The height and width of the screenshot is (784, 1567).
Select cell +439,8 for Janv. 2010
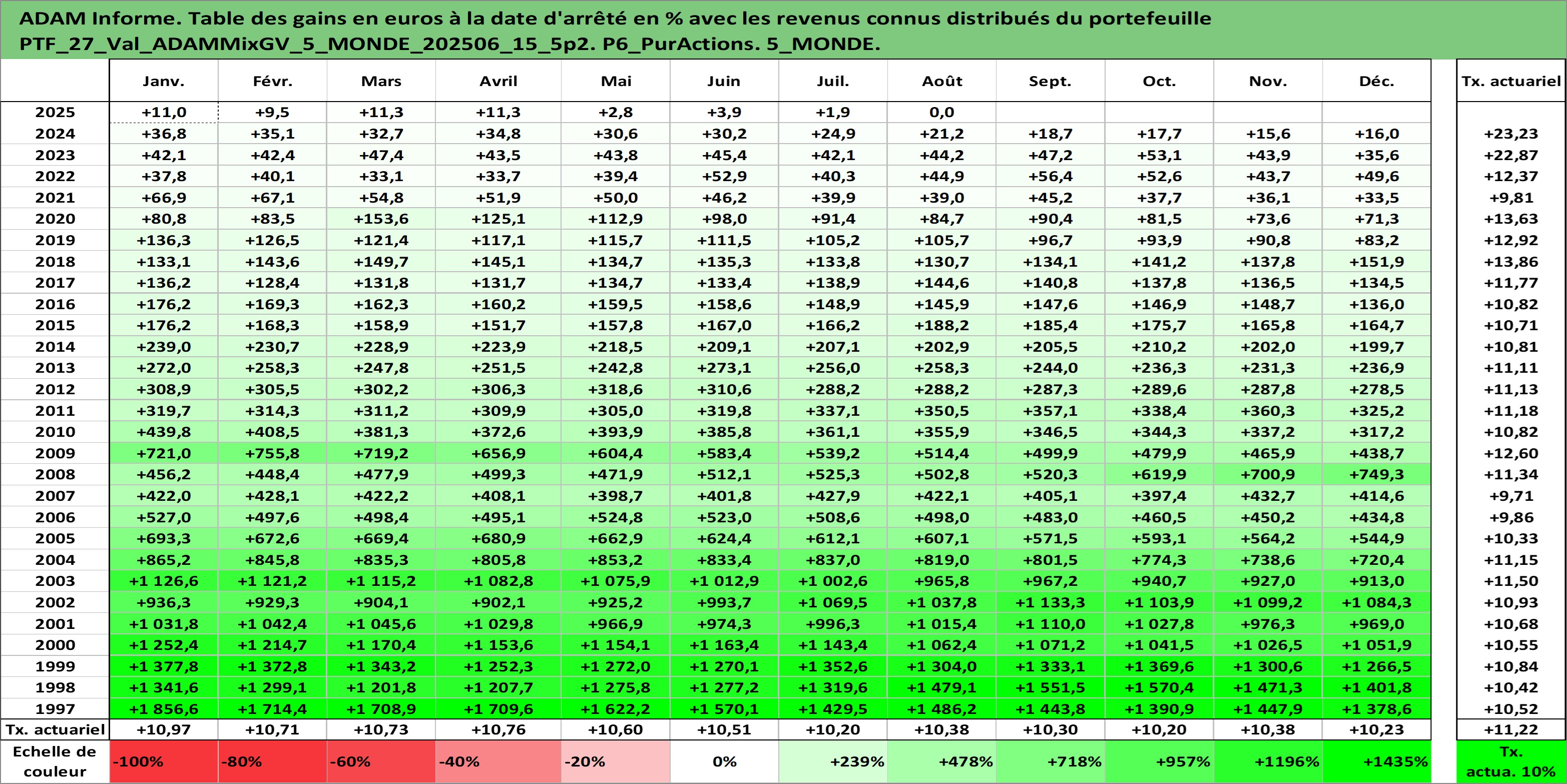click(164, 432)
